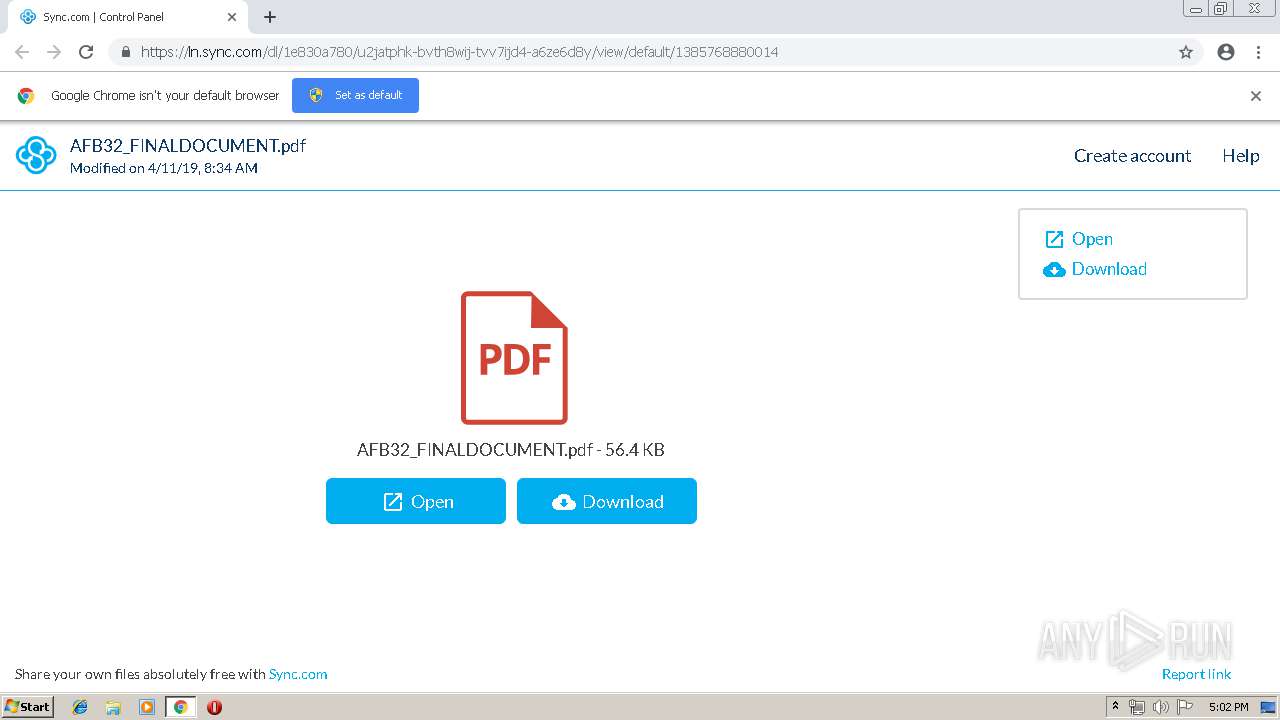Close the Sync.com Control Panel tab
Screen dimensions: 1280x720
tap(232, 17)
